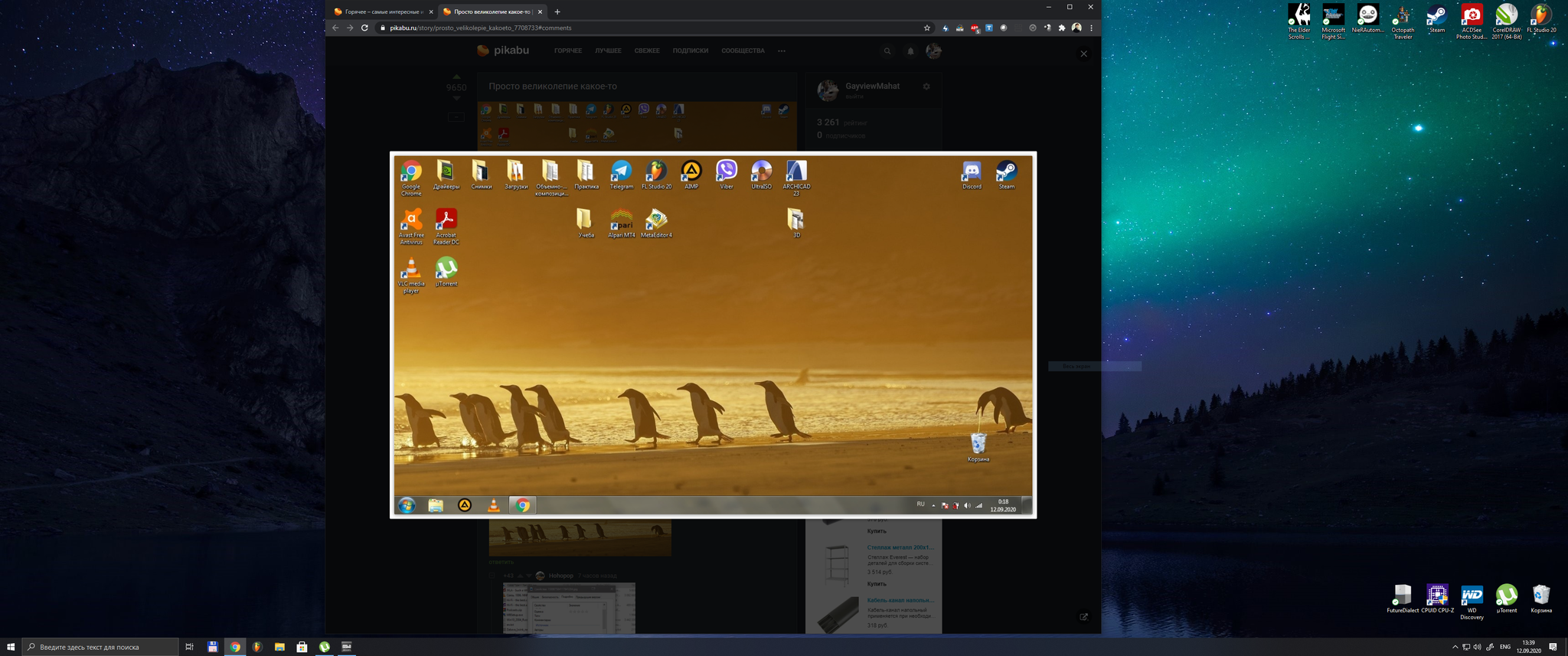Open Chrome's extensions puzzle icon
1568x656 pixels.
point(1062,28)
